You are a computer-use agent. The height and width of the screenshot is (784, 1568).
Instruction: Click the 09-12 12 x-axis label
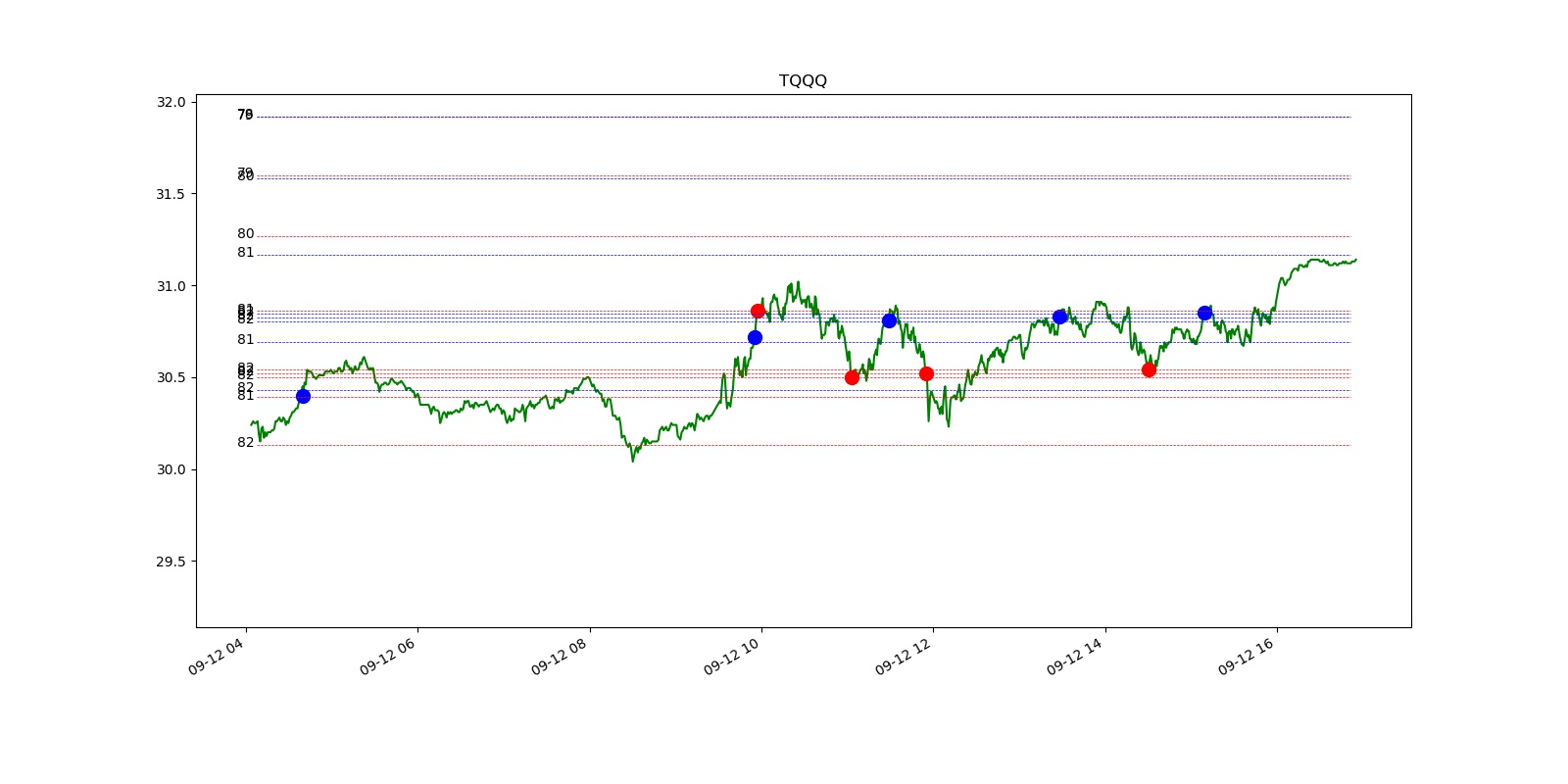tap(904, 656)
